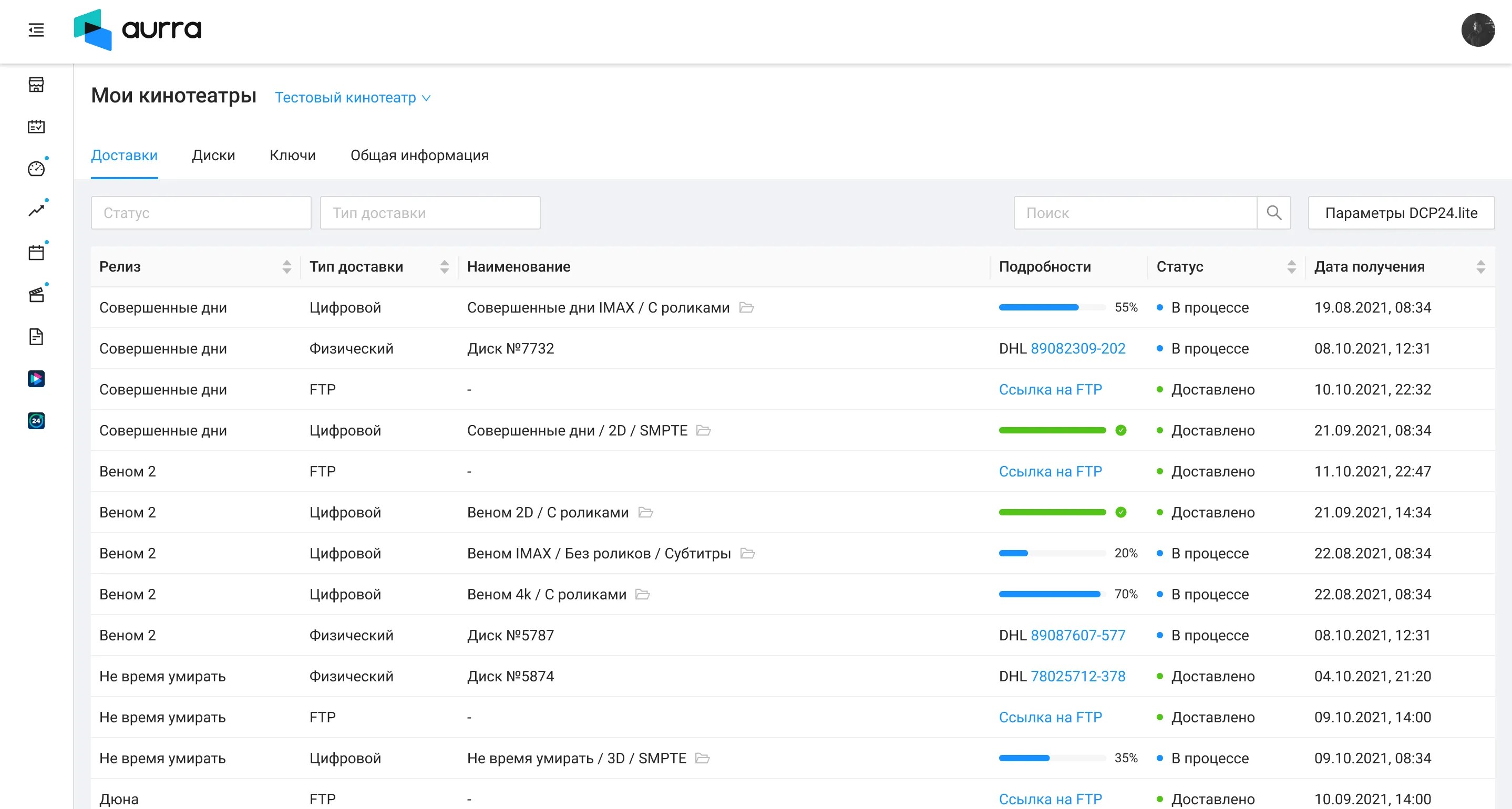The width and height of the screenshot is (1512, 809).
Task: Click the date 10.10.2021, 22:32
Action: [x=1373, y=390]
